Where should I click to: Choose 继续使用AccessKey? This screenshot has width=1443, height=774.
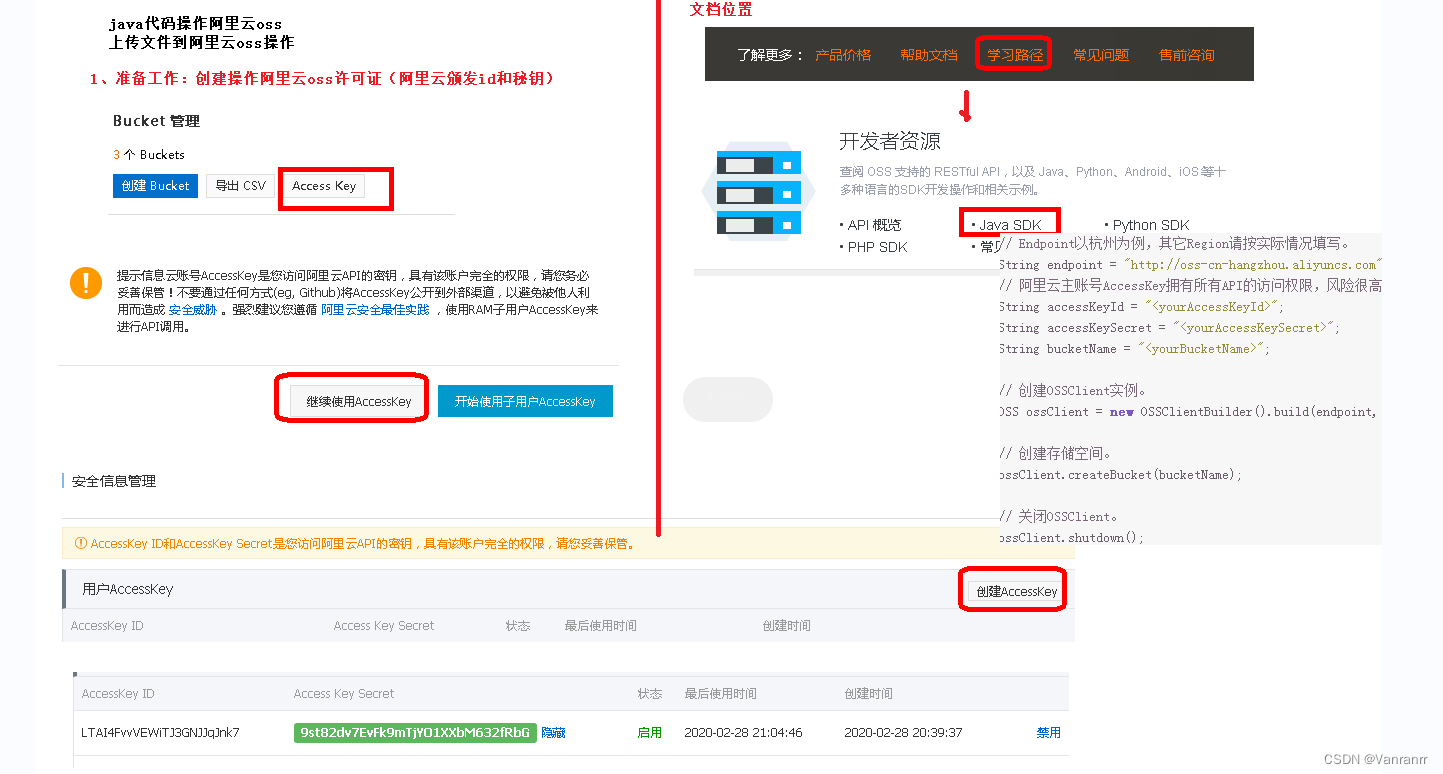click(358, 401)
